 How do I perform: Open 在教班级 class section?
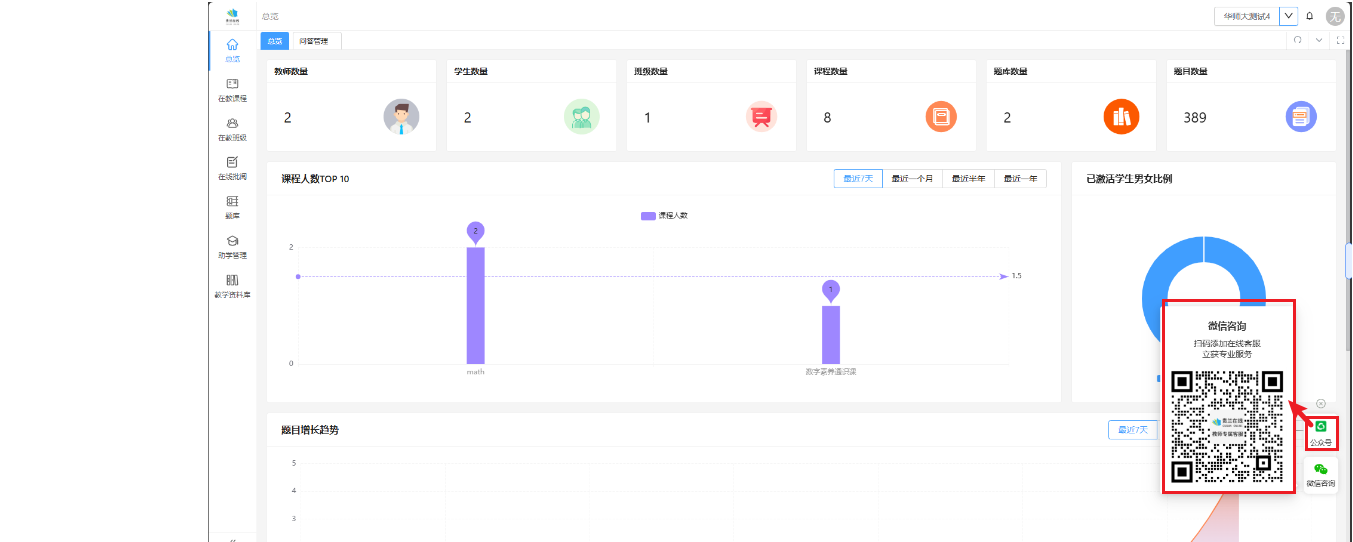click(x=232, y=128)
